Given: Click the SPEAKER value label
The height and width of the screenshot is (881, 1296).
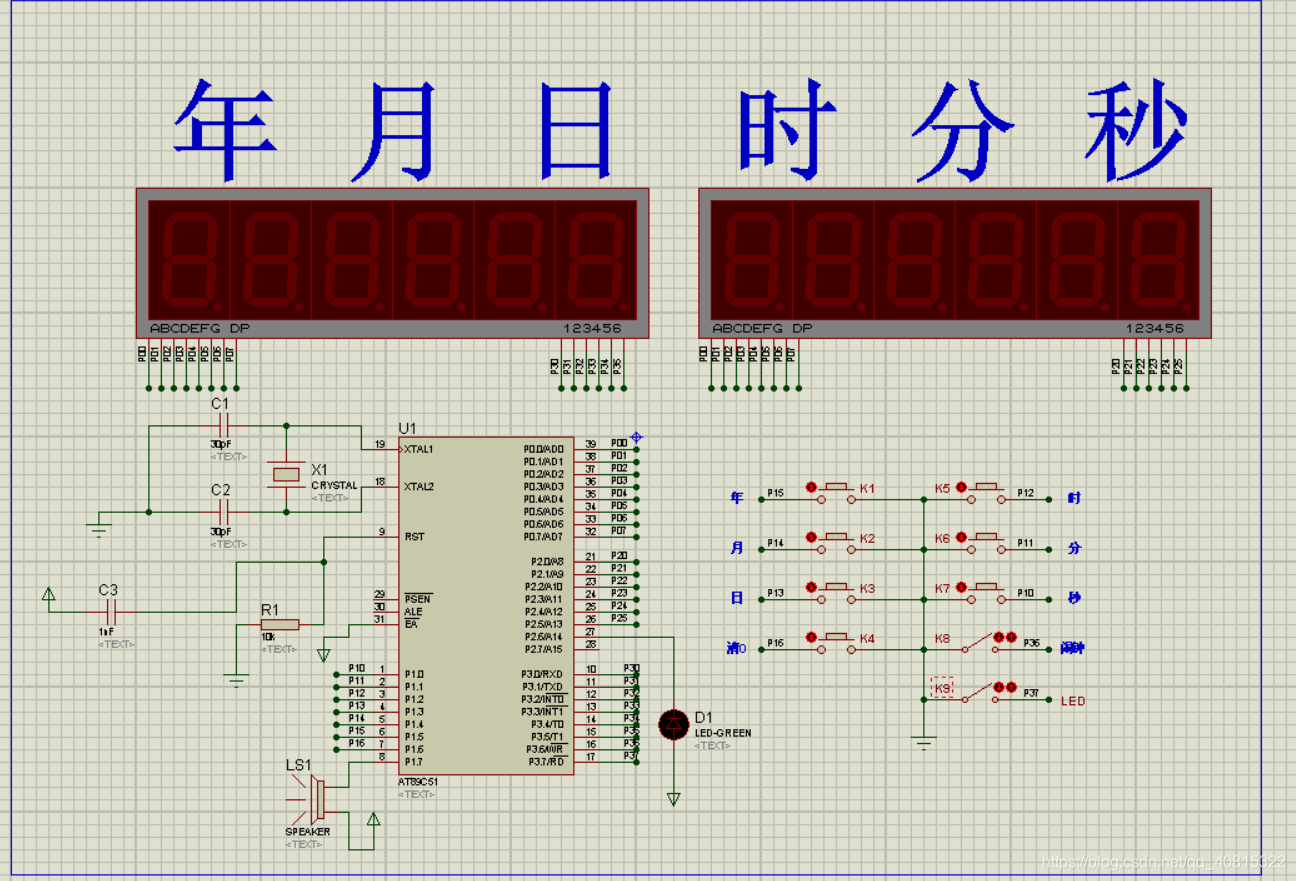Looking at the screenshot, I should tap(308, 831).
